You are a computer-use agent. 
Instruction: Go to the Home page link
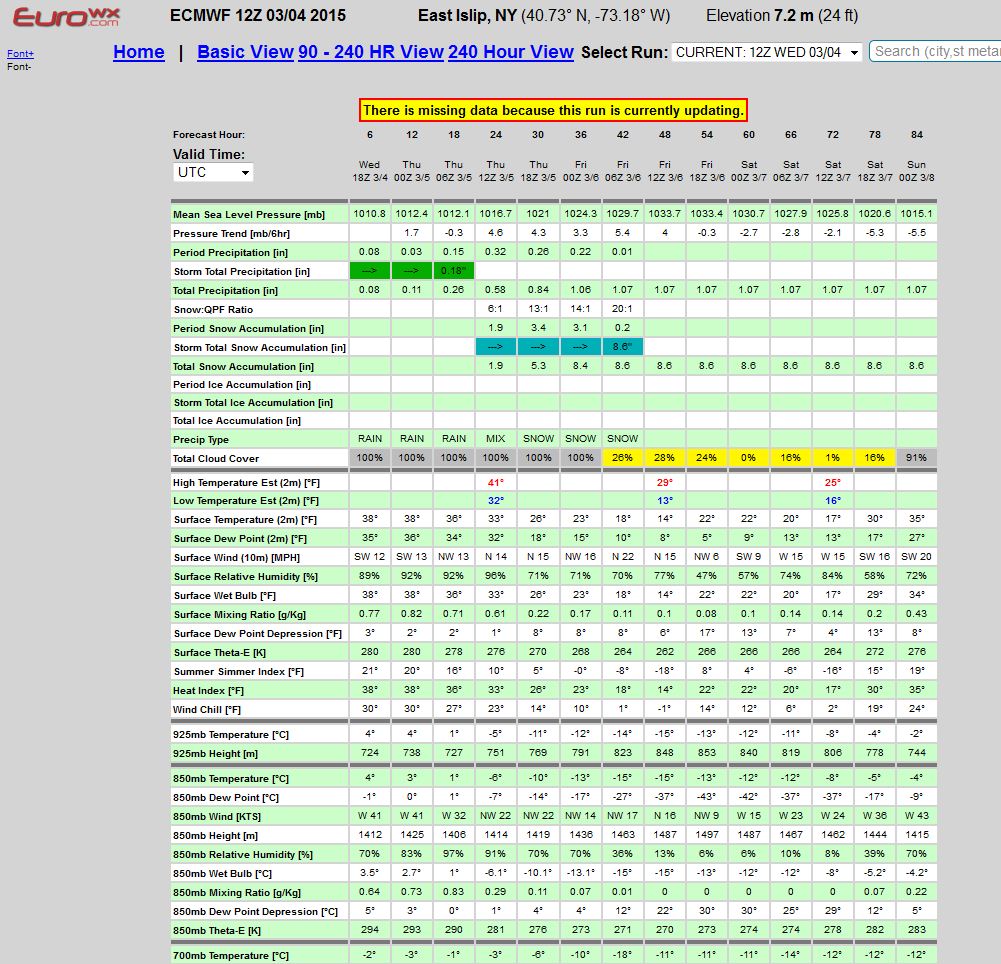pyautogui.click(x=139, y=52)
